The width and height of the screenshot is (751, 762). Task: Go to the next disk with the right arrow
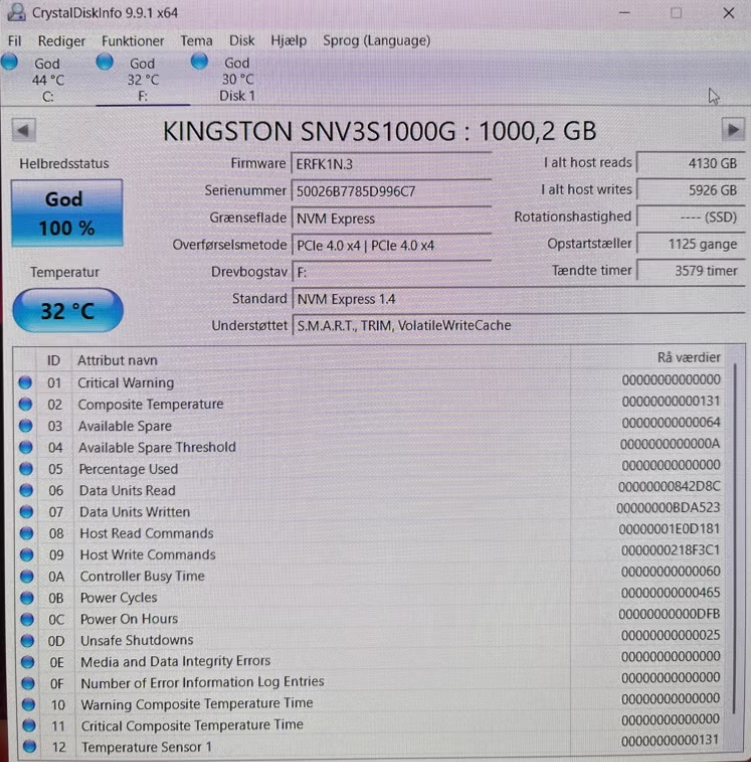(x=733, y=130)
